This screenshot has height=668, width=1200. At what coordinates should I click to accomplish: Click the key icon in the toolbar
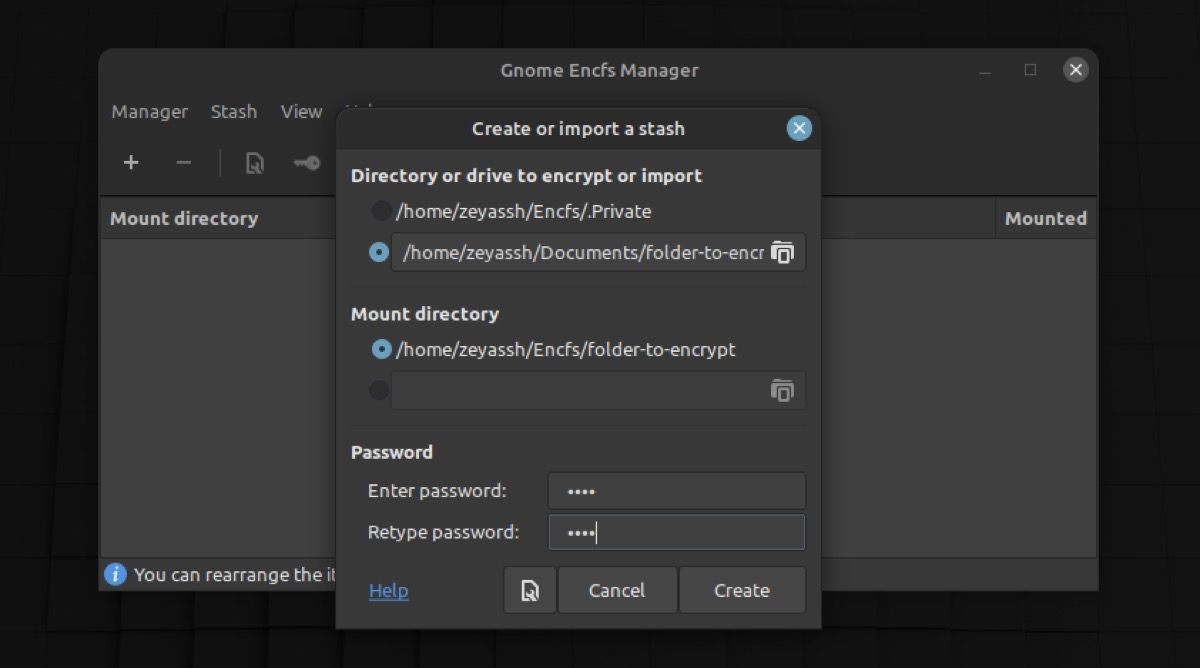305,163
